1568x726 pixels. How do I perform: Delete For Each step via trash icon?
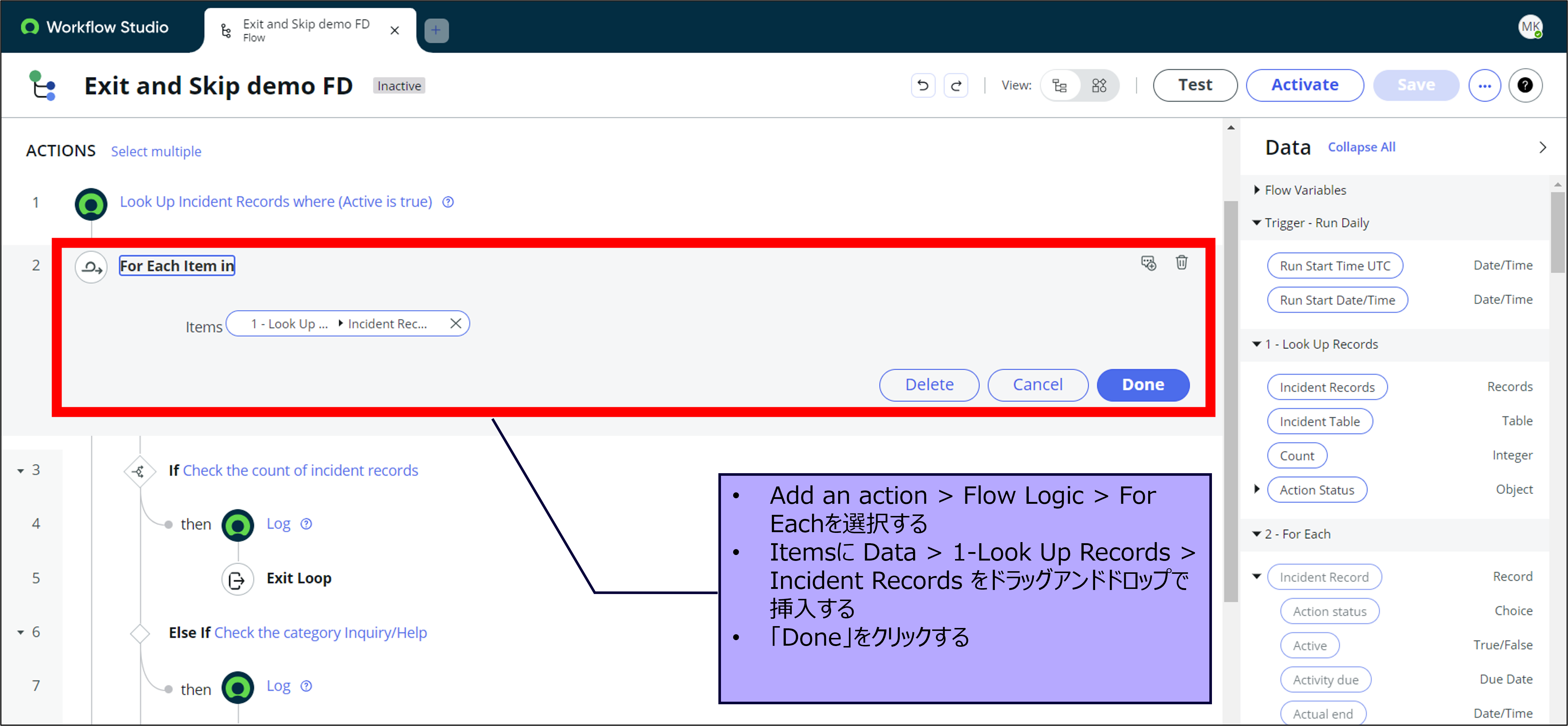1181,262
